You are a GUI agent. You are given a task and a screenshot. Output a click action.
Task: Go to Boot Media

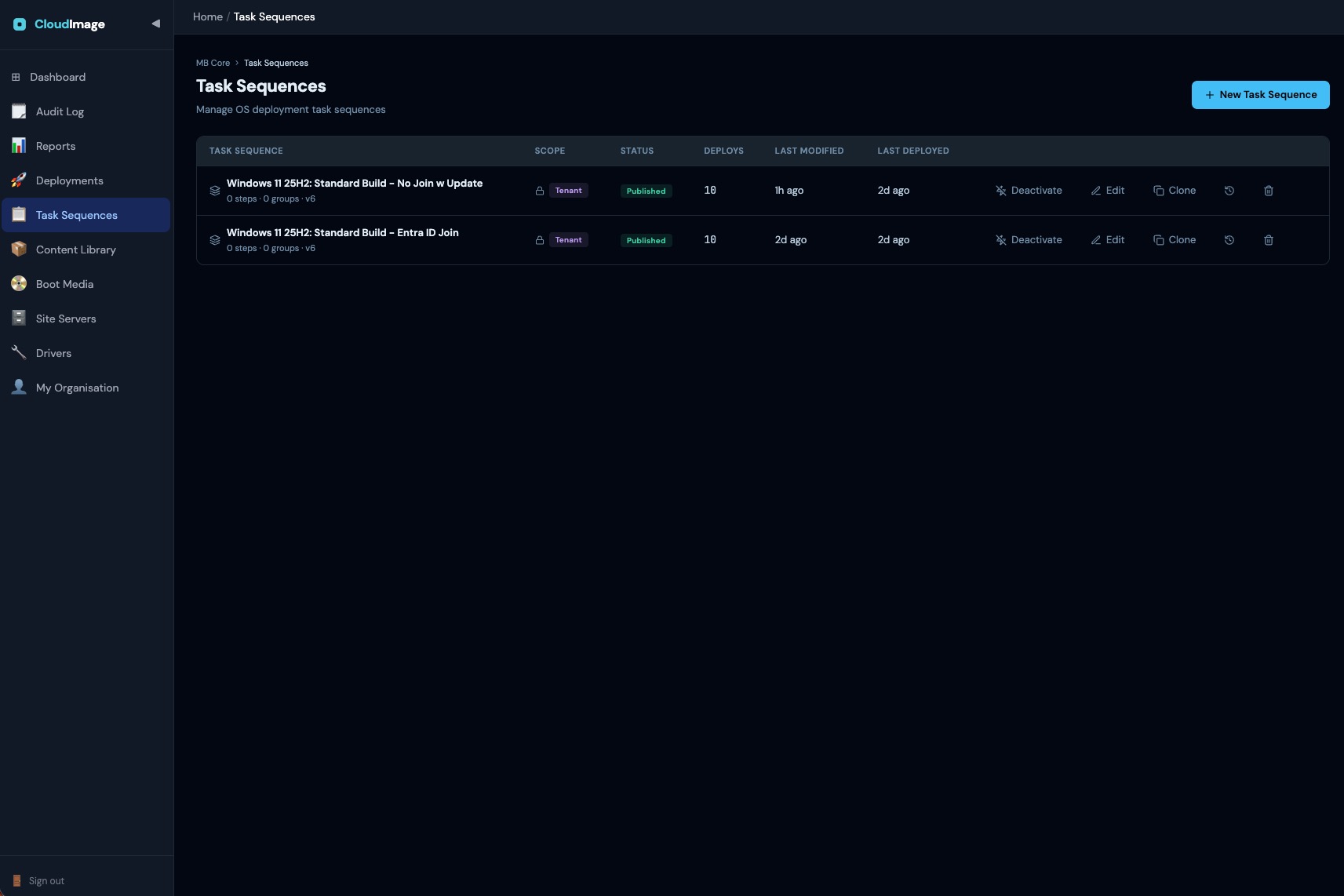coord(86,284)
